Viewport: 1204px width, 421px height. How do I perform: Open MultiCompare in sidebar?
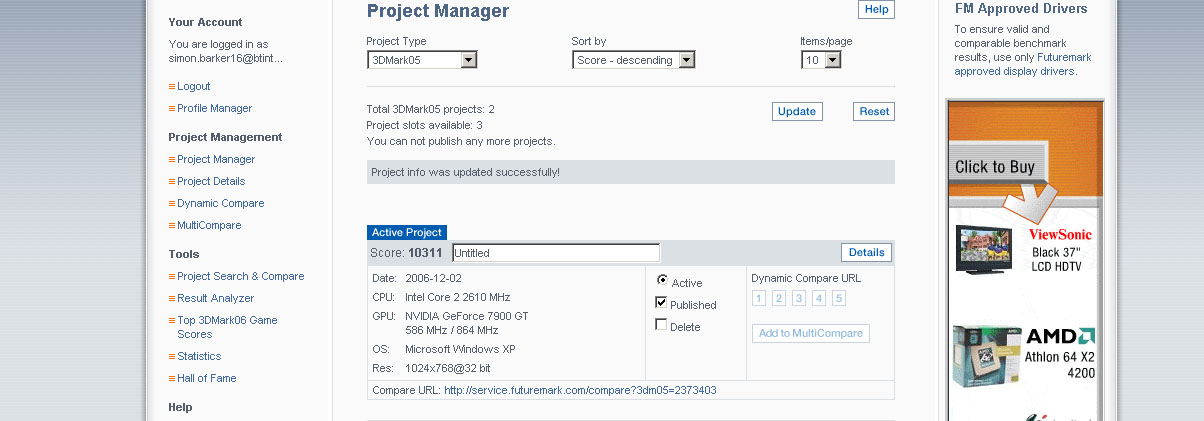click(209, 225)
